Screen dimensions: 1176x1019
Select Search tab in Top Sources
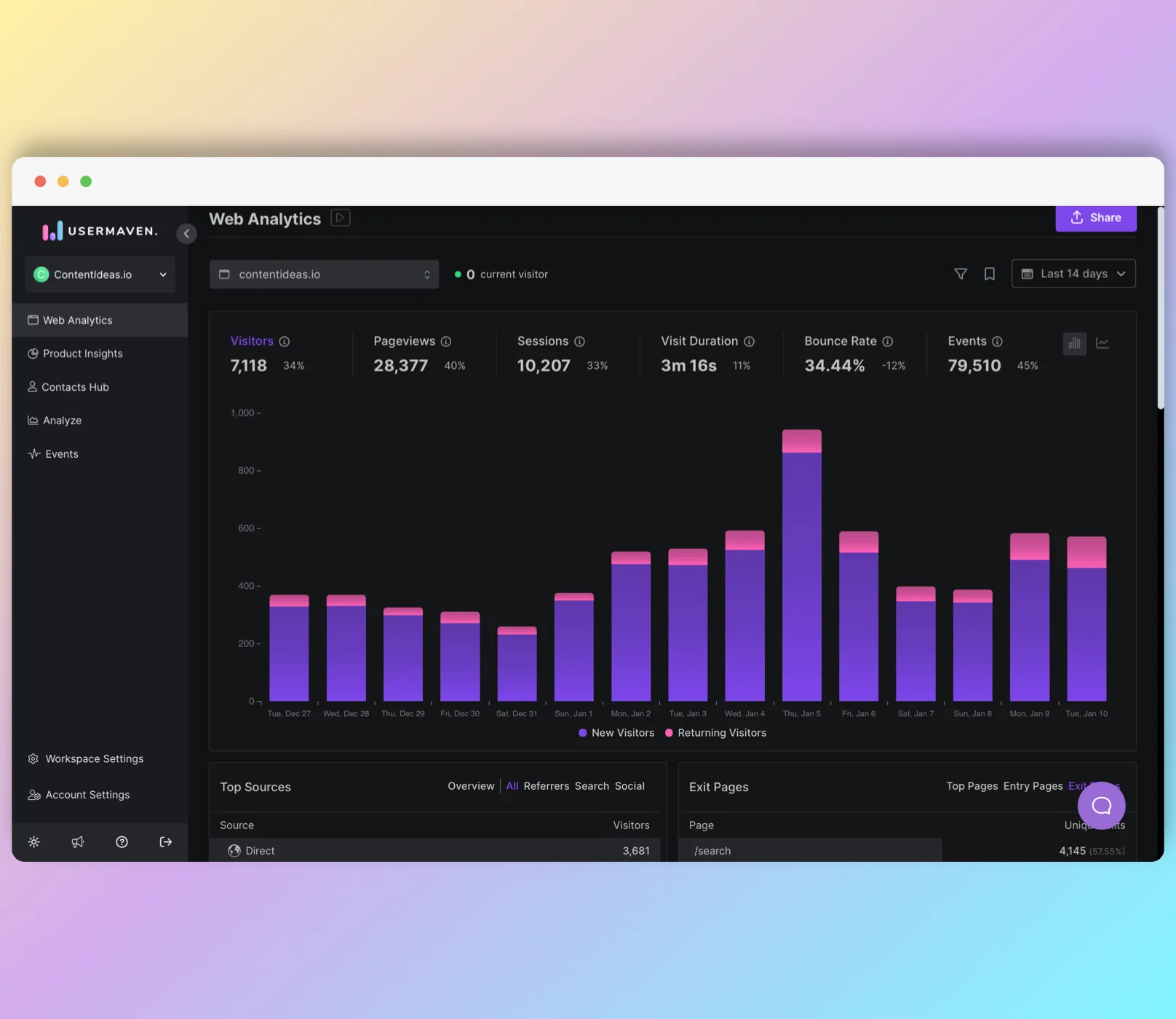tap(592, 786)
